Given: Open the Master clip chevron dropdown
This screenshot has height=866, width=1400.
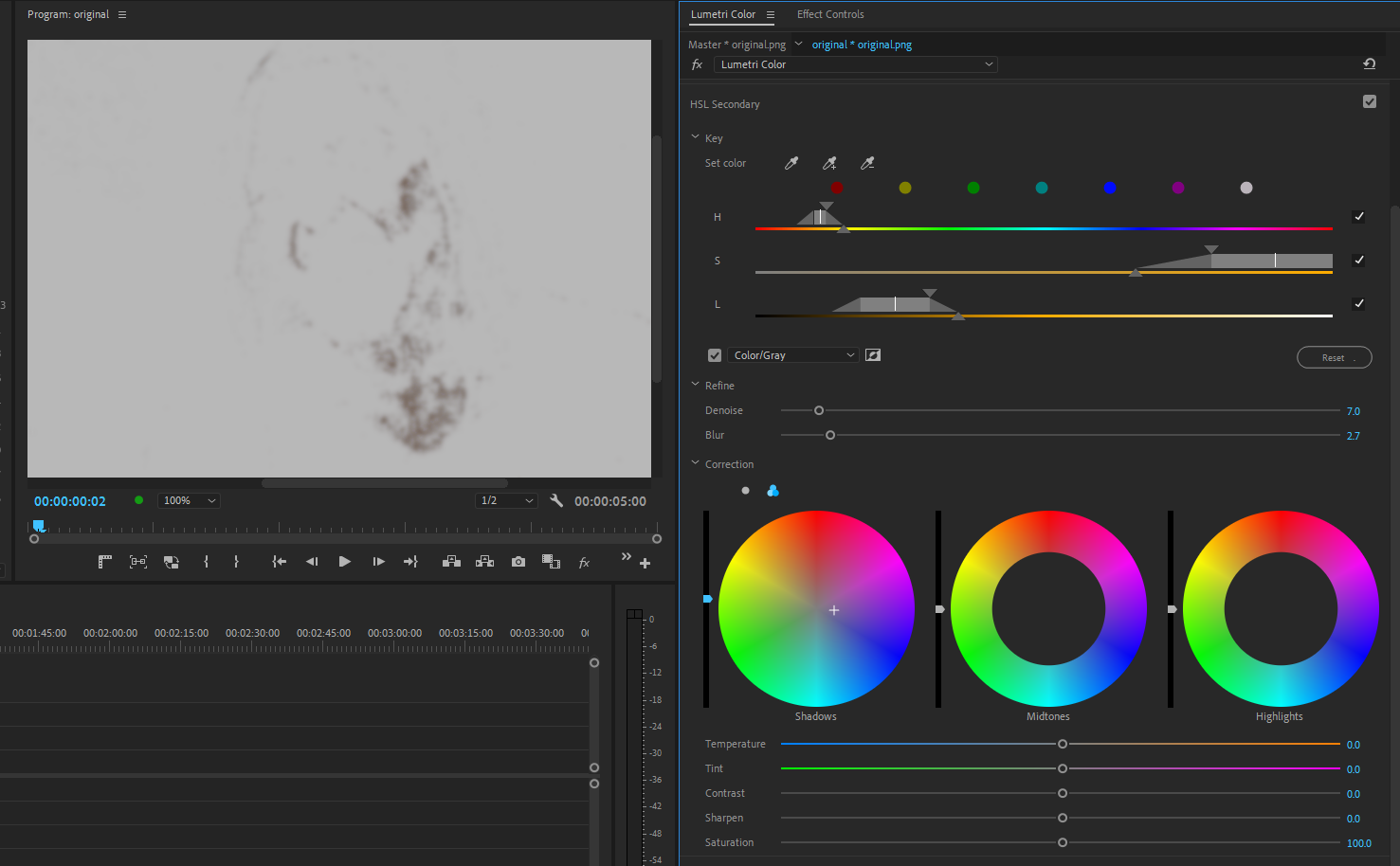Looking at the screenshot, I should [x=798, y=44].
